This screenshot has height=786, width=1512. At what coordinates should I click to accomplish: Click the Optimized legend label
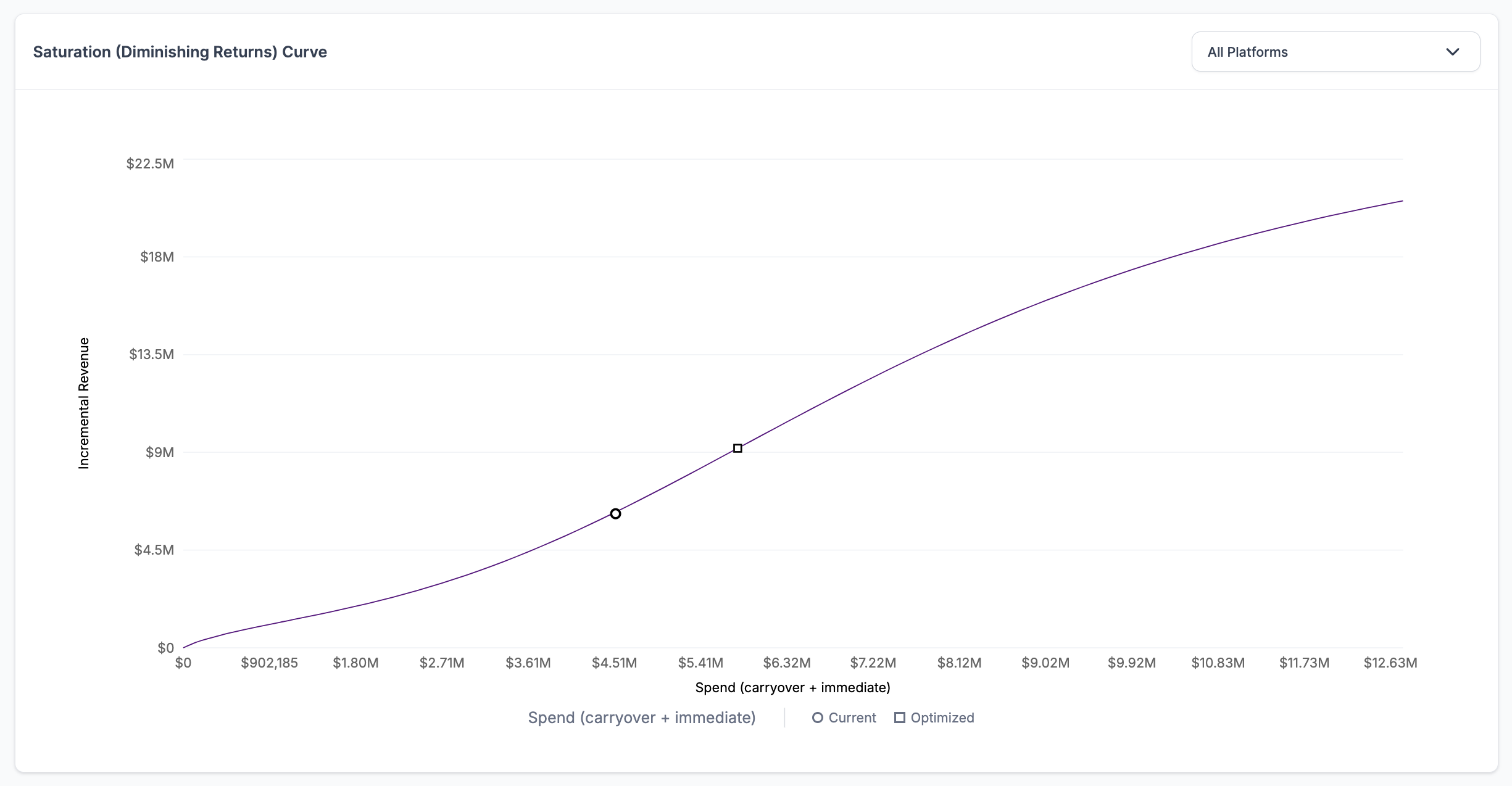pyautogui.click(x=942, y=718)
